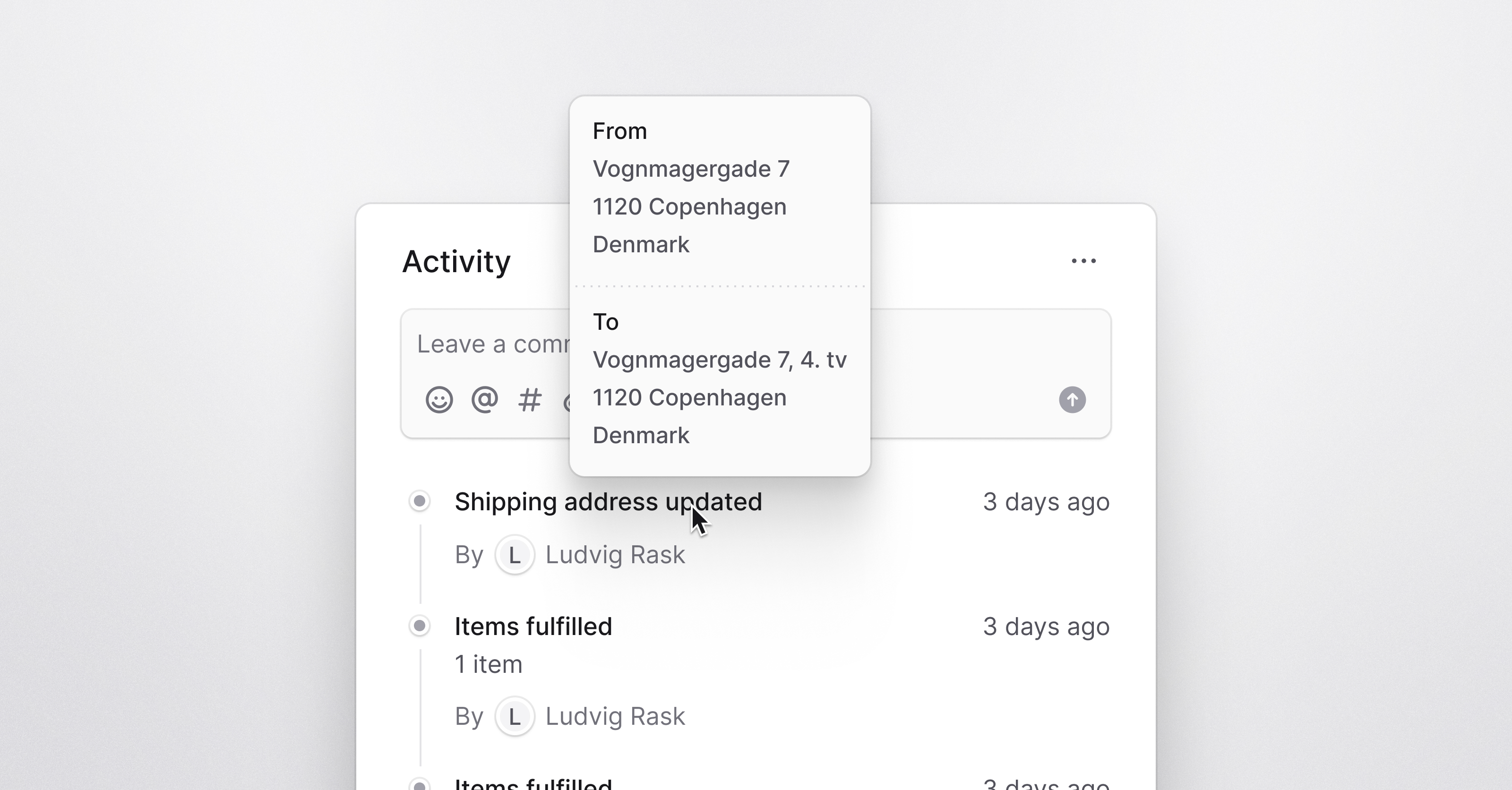
Task: Select the From address Vognmagergade 7 line
Action: click(x=691, y=169)
